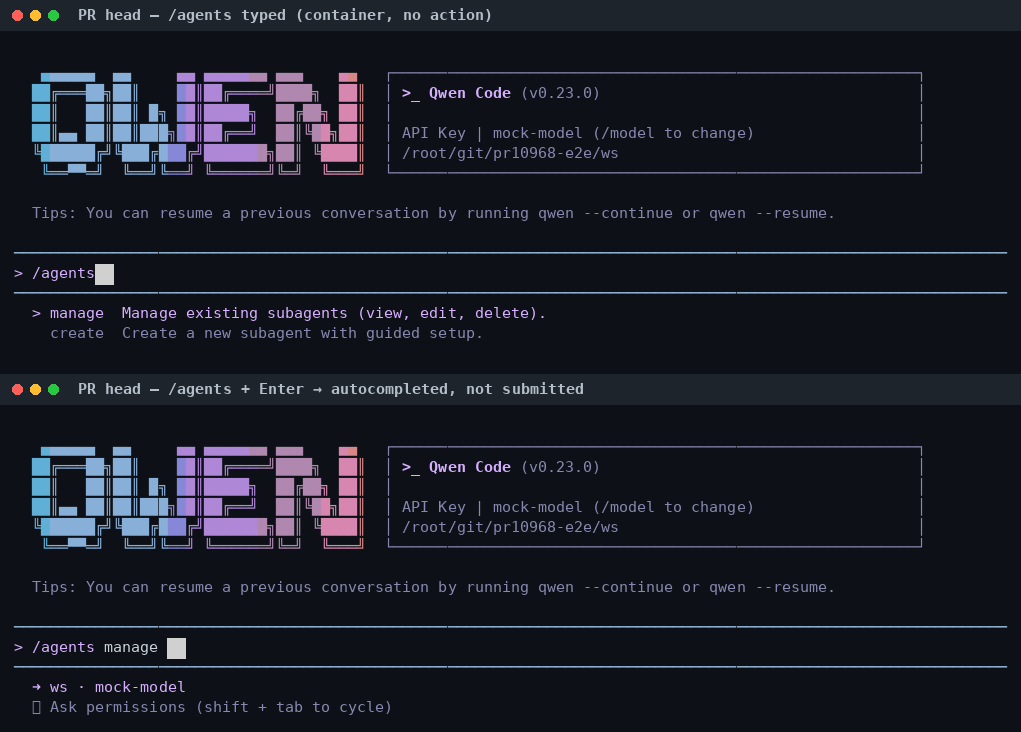This screenshot has height=732, width=1021.
Task: Click the block cursor after '/agents manage'
Action: (176, 648)
